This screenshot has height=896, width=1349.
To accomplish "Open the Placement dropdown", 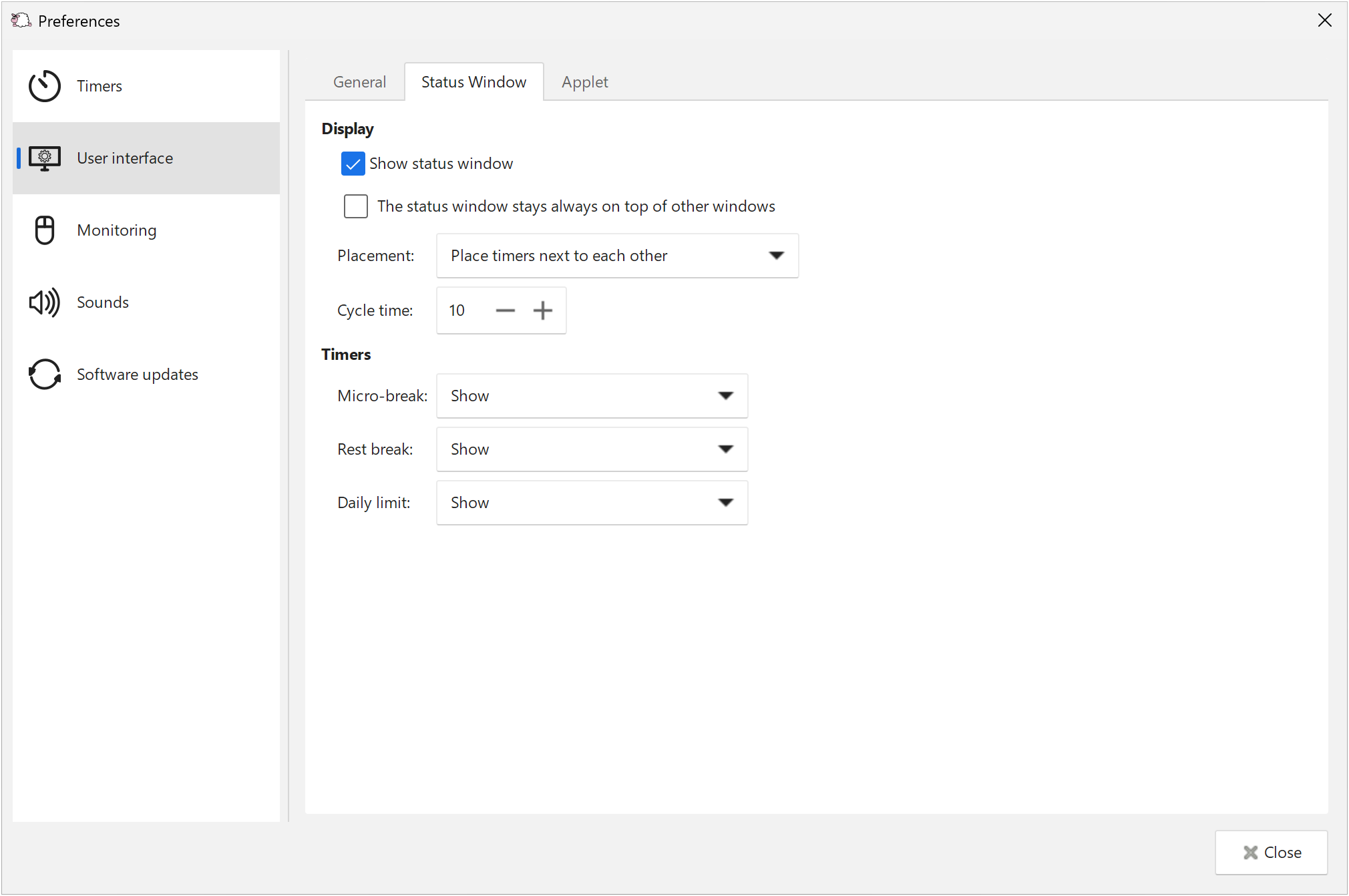I will [x=618, y=256].
